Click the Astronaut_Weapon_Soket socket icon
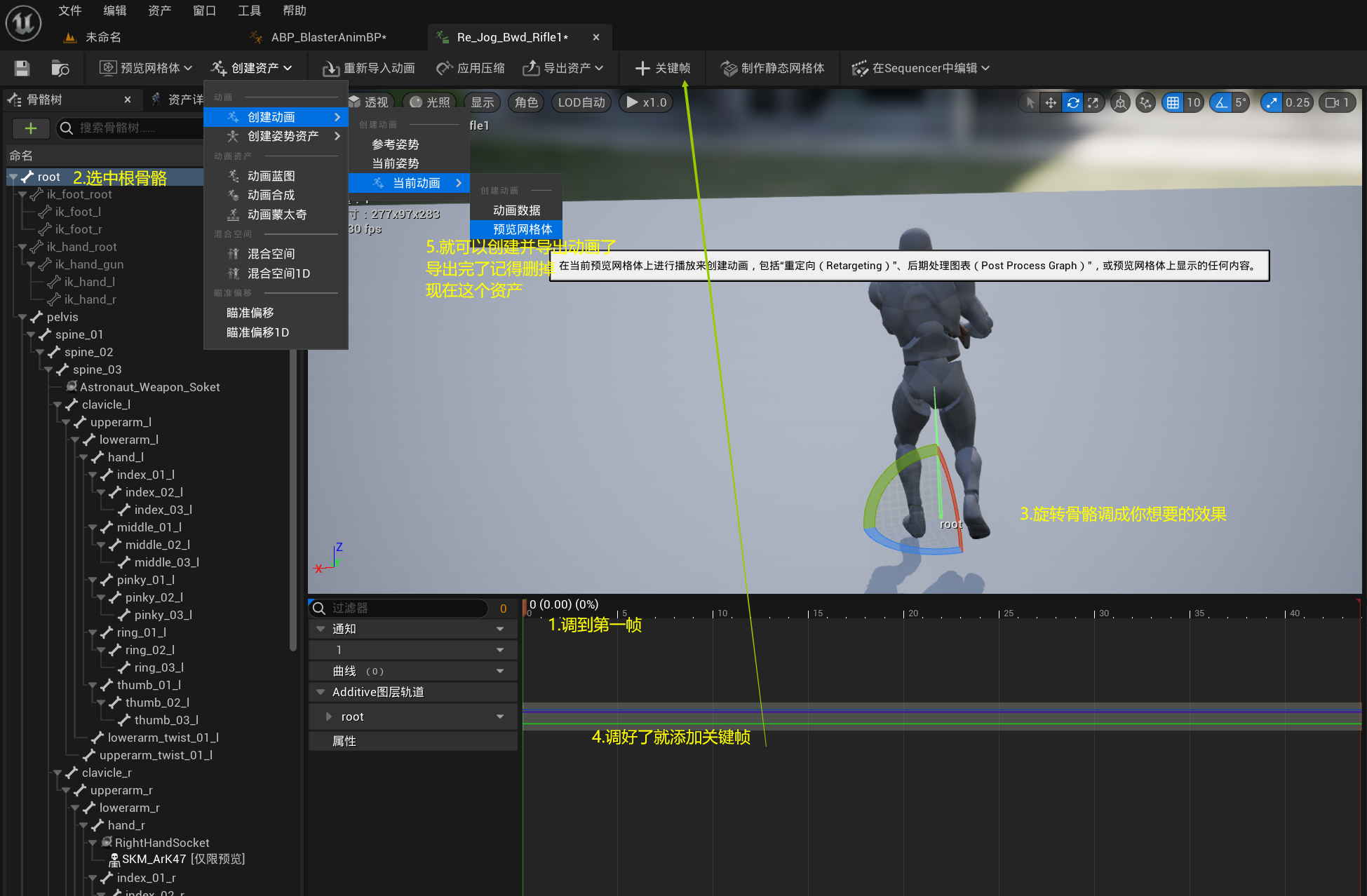Image resolution: width=1367 pixels, height=896 pixels. tap(72, 386)
